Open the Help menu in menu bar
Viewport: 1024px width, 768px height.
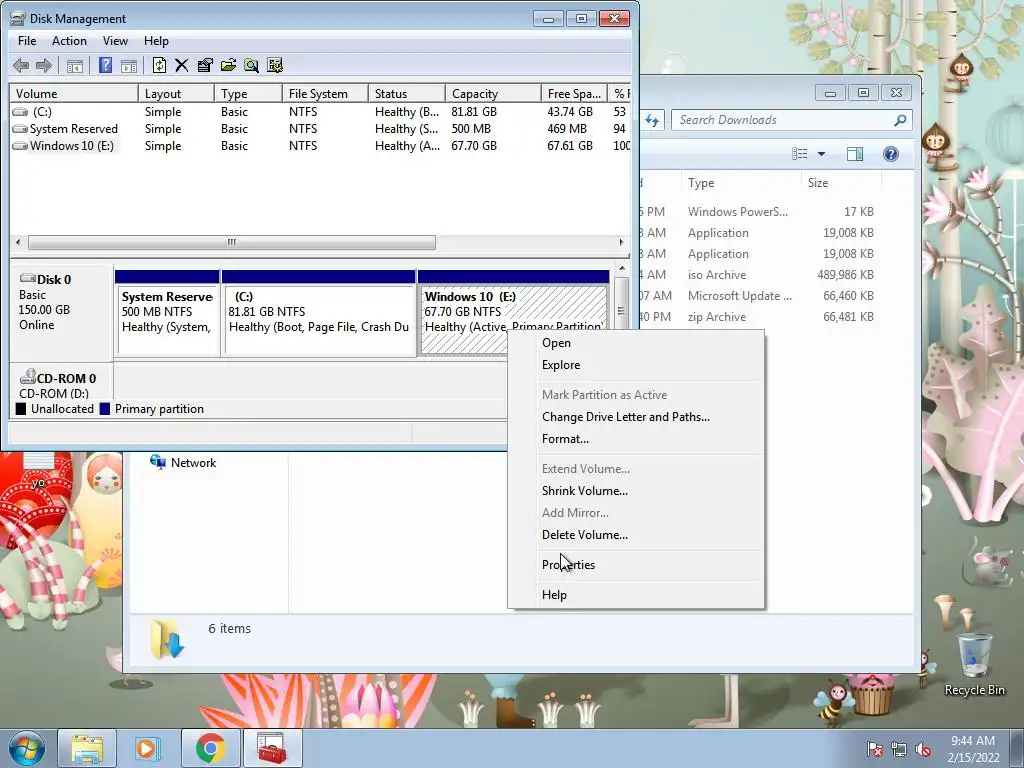click(x=156, y=40)
